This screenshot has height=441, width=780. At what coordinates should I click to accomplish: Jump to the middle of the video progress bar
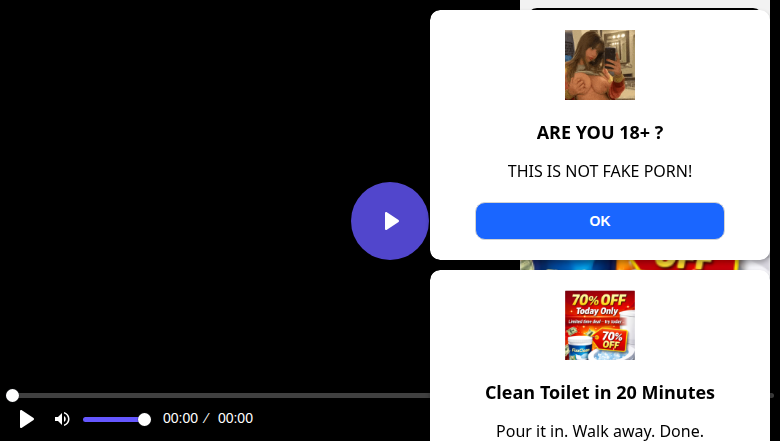tap(390, 395)
